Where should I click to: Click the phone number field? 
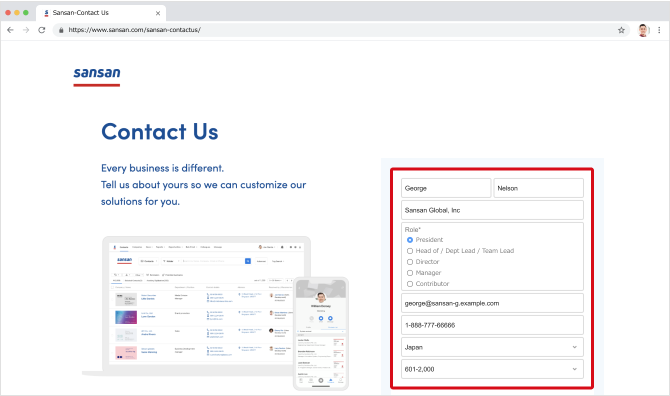492,325
